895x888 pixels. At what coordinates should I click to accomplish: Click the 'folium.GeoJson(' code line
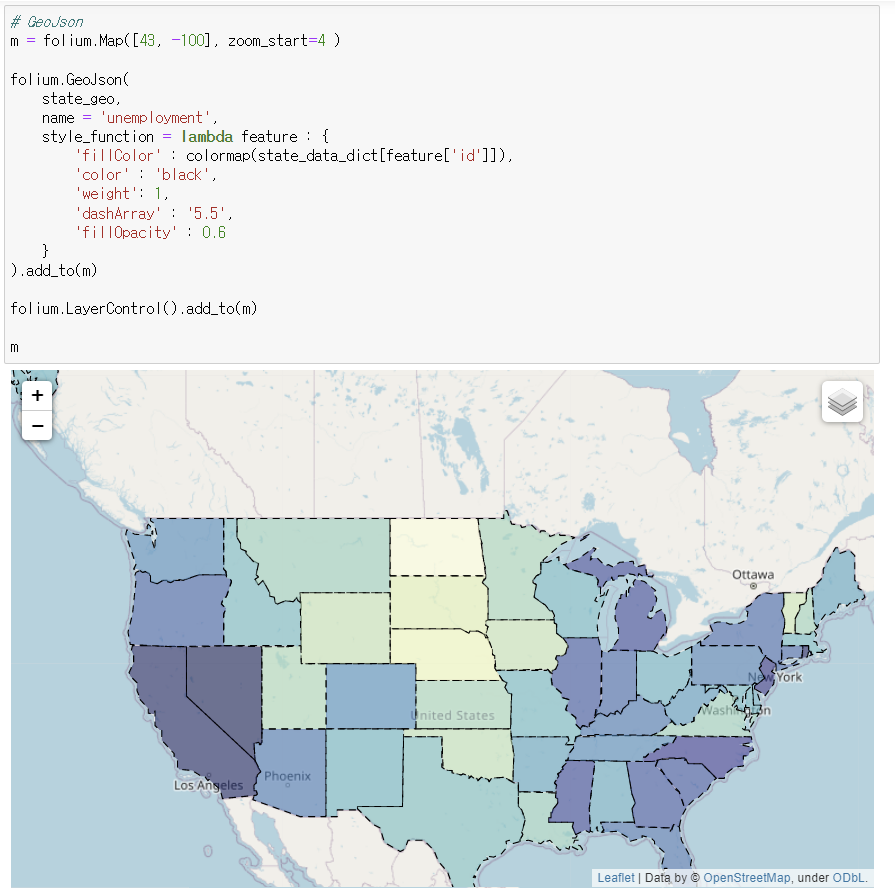[70, 79]
